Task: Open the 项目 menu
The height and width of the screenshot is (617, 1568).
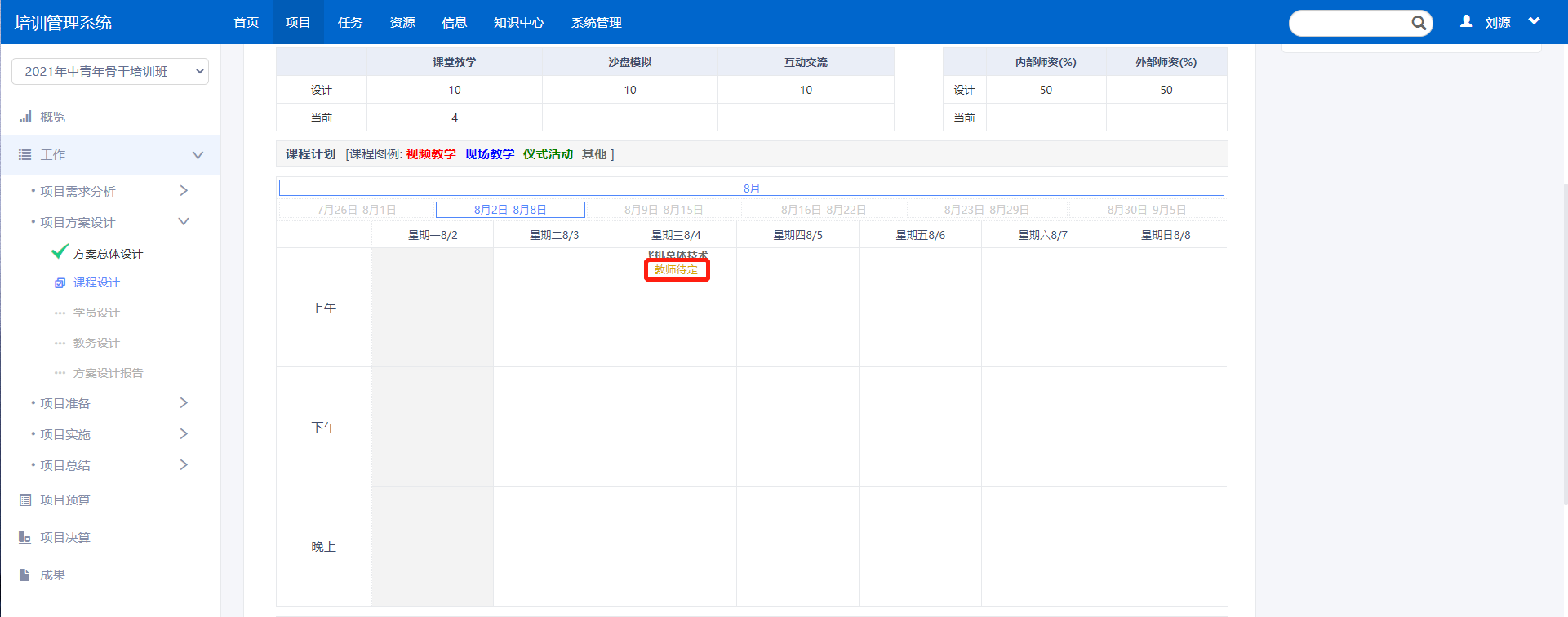Action: point(298,22)
